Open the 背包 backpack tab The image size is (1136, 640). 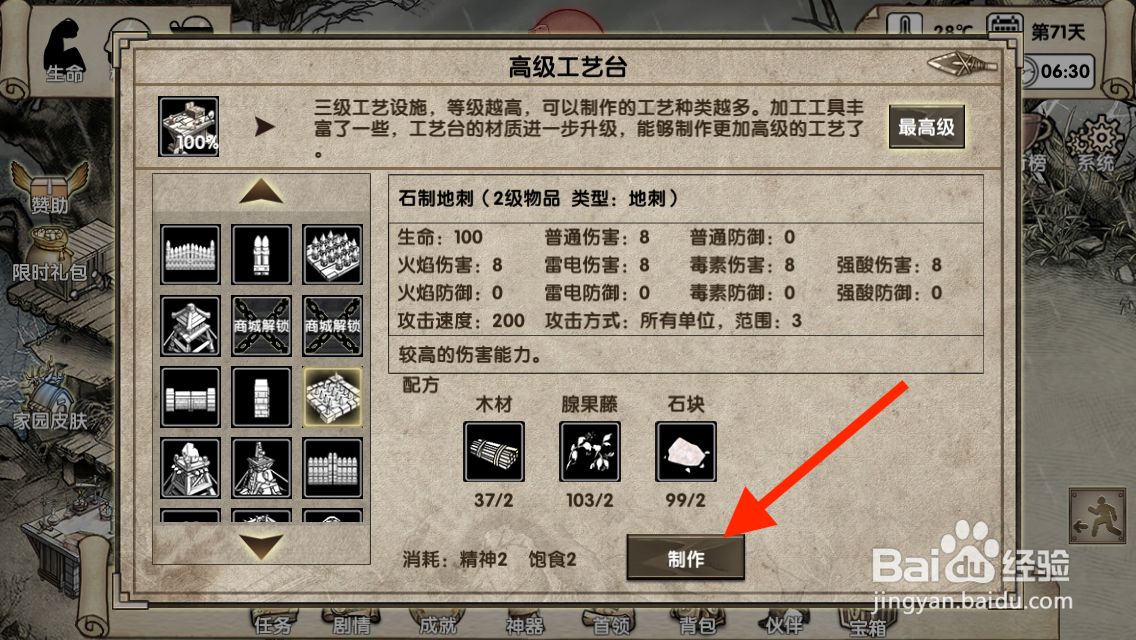point(696,625)
